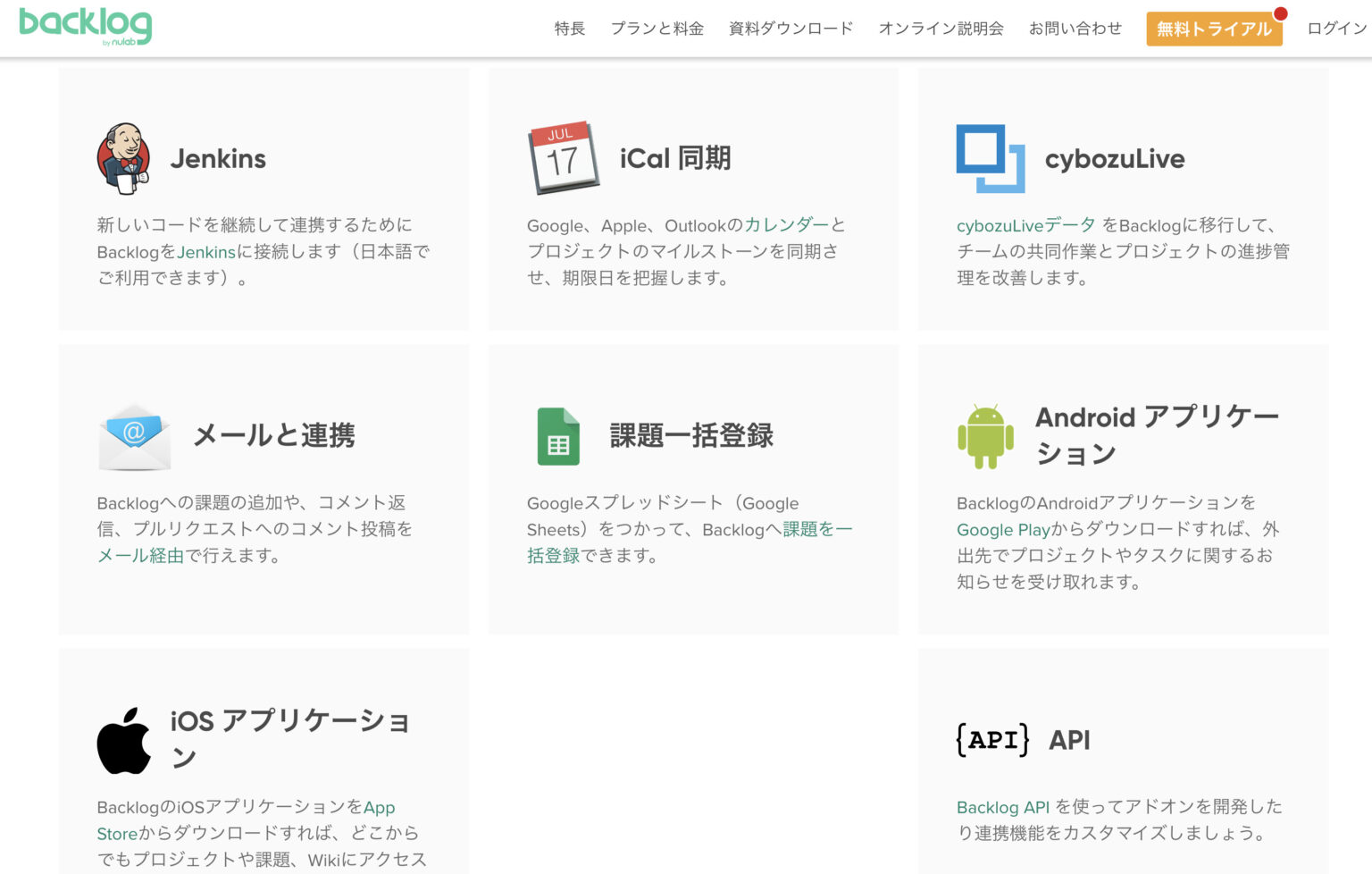Open the Google Play link

pyautogui.click(x=1004, y=530)
